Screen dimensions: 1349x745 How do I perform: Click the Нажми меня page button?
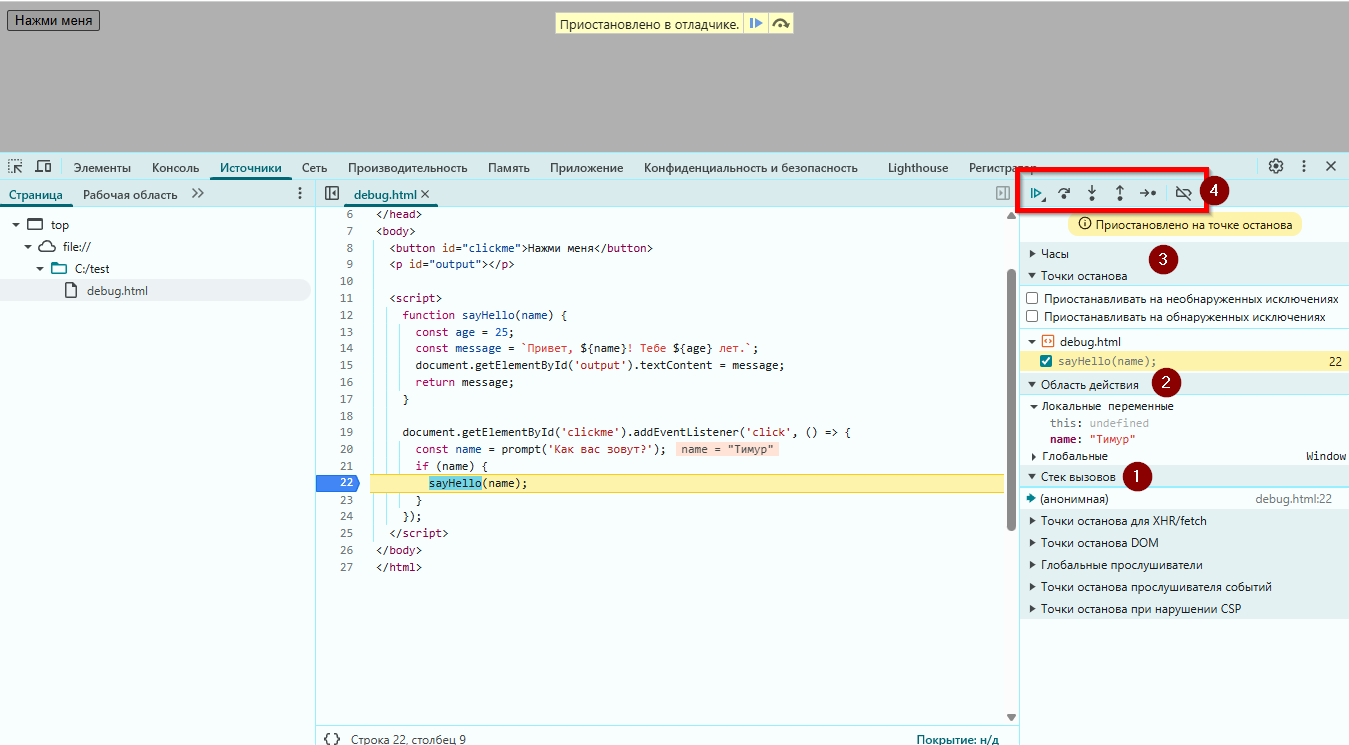[53, 20]
